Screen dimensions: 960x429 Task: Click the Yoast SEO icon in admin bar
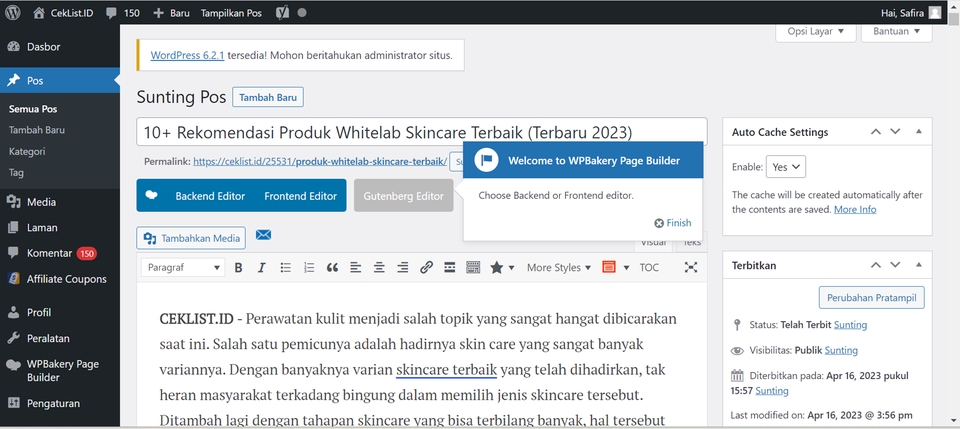(x=282, y=12)
